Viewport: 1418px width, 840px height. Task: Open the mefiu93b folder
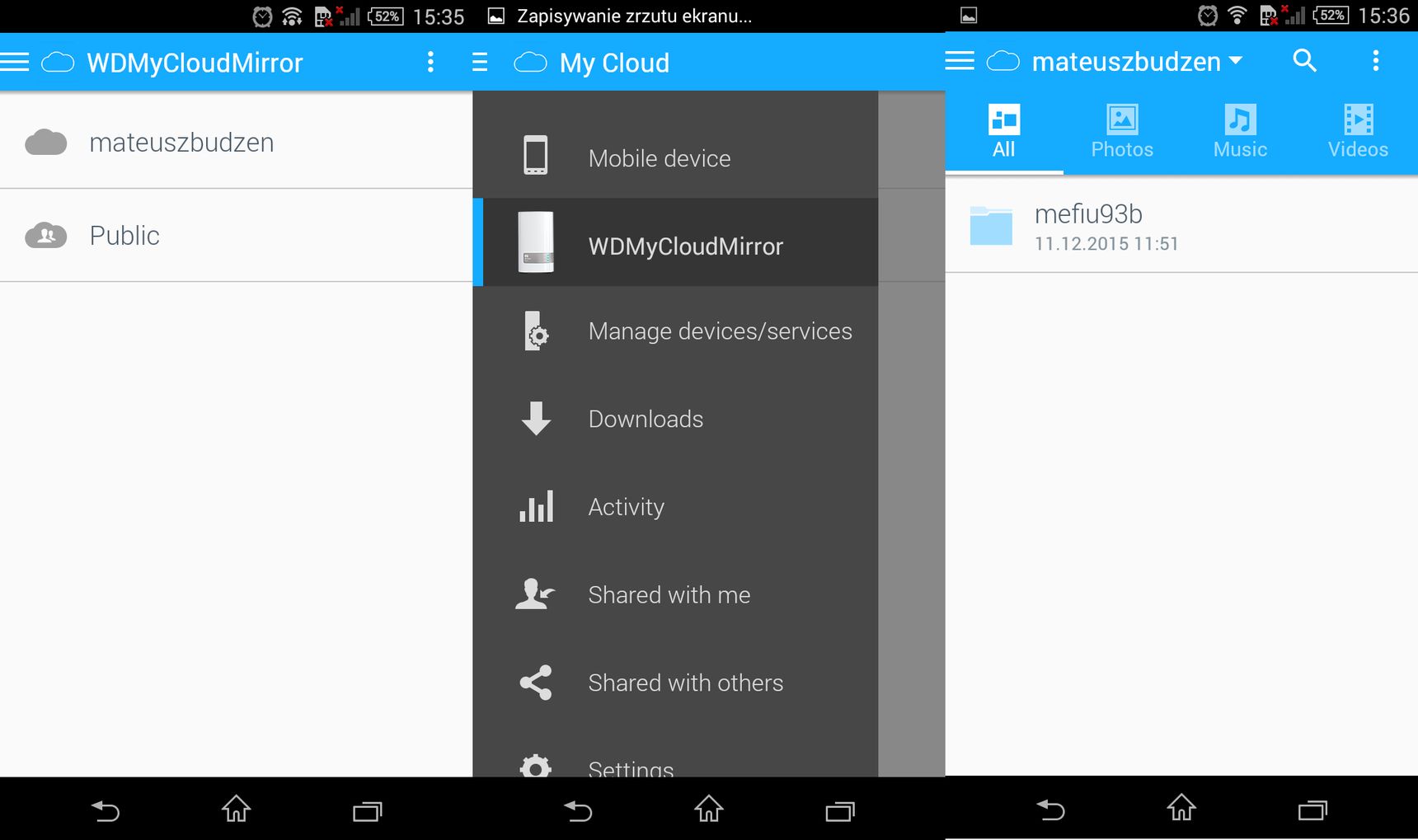coord(1181,226)
